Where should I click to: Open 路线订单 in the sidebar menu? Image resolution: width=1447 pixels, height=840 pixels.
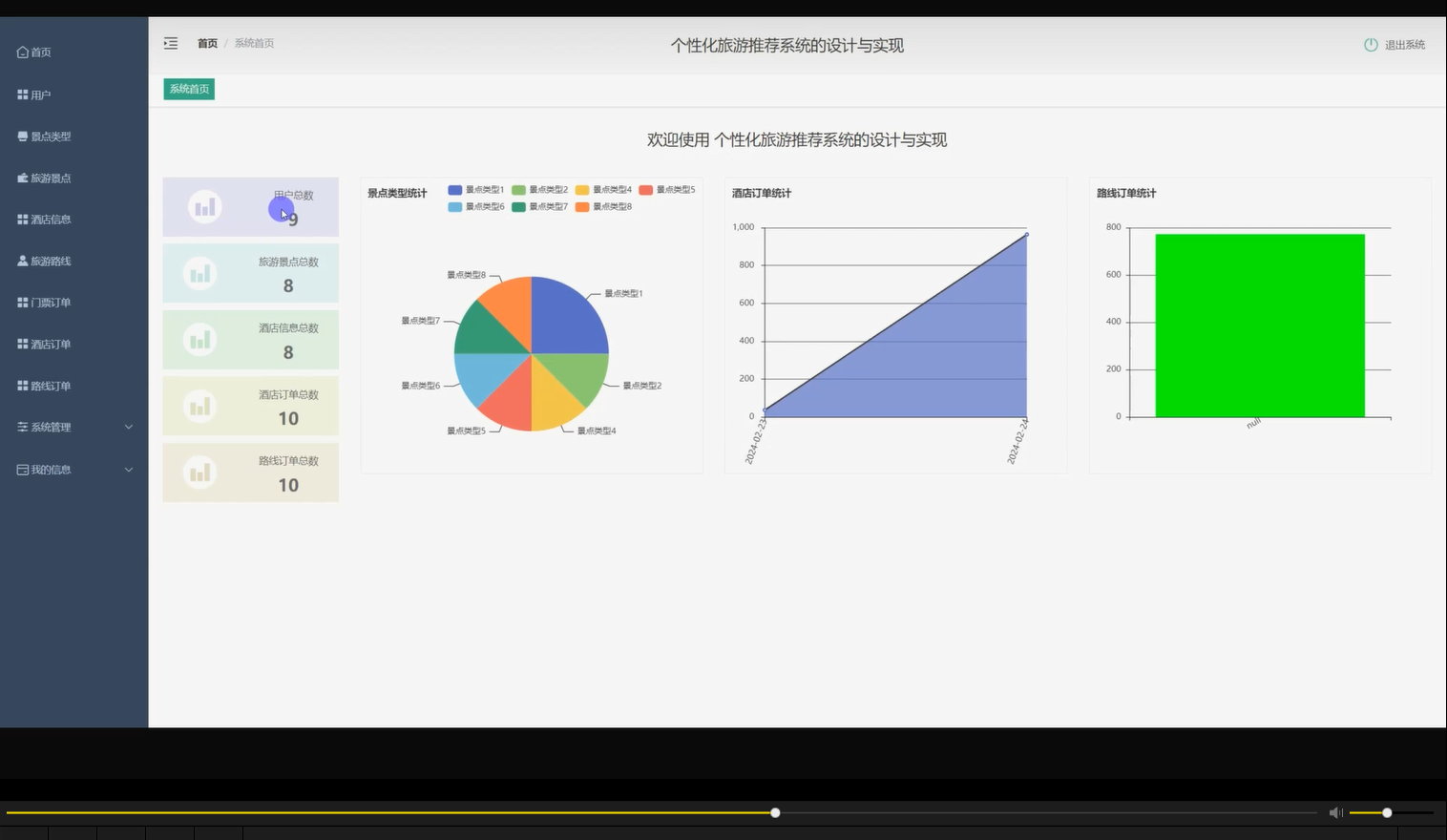pyautogui.click(x=73, y=386)
